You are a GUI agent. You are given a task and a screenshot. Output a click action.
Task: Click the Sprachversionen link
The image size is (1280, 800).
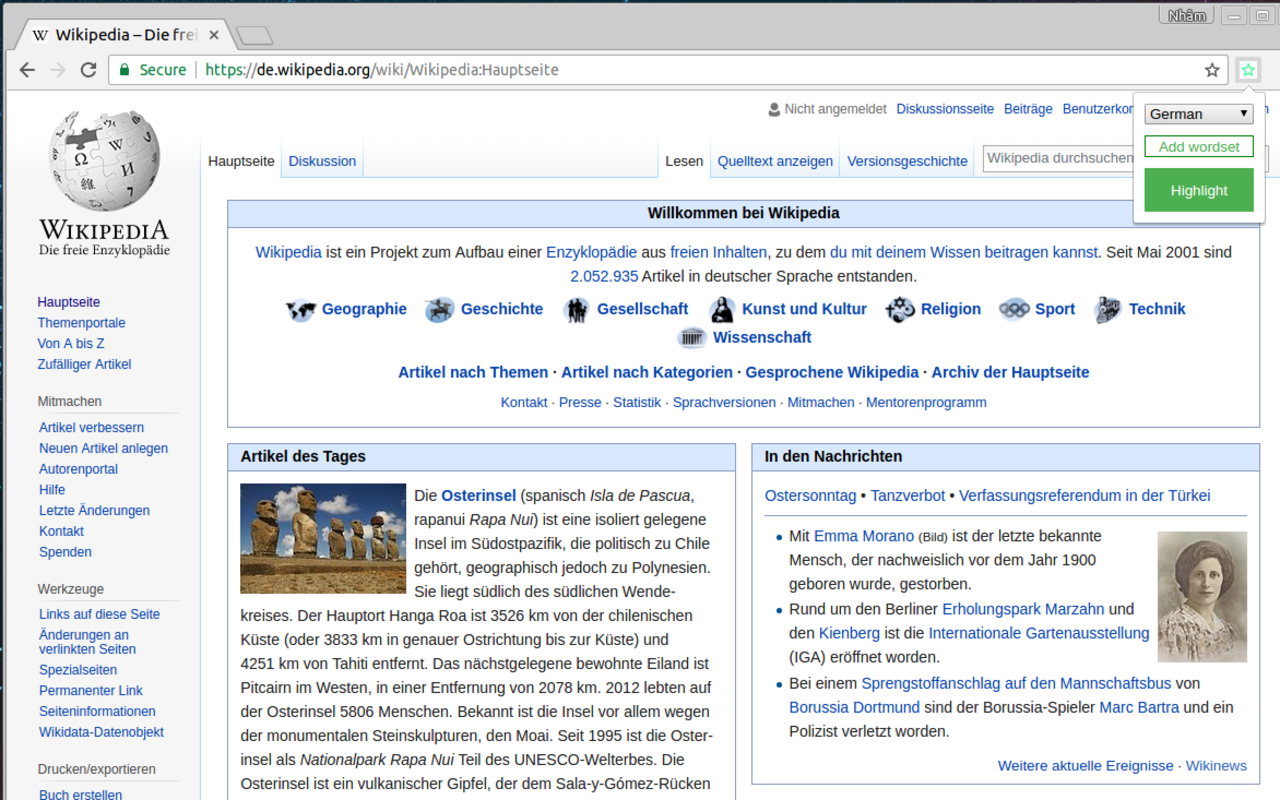coord(724,403)
